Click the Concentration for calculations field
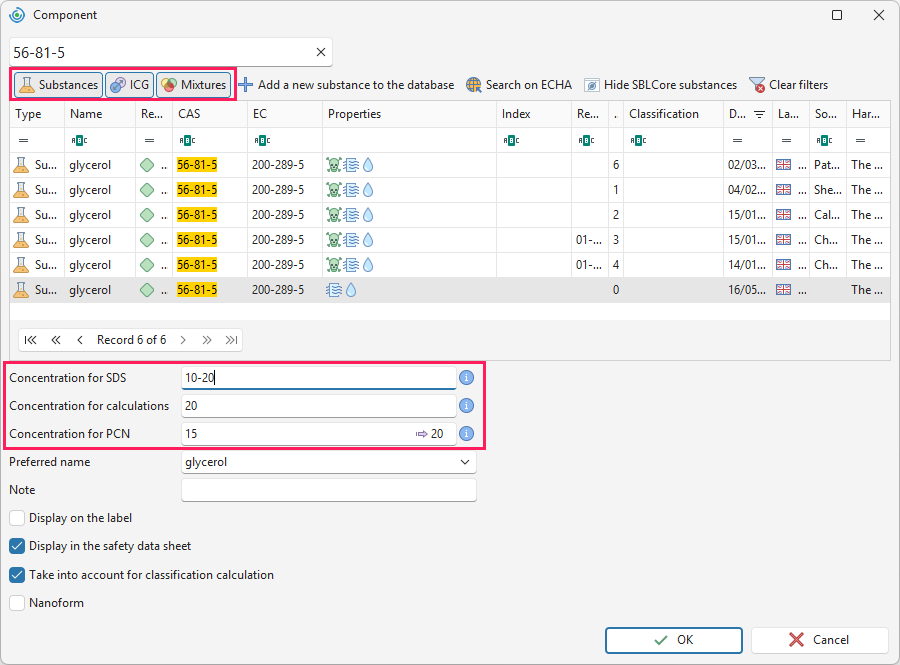Viewport: 900px width, 665px height. click(x=319, y=406)
